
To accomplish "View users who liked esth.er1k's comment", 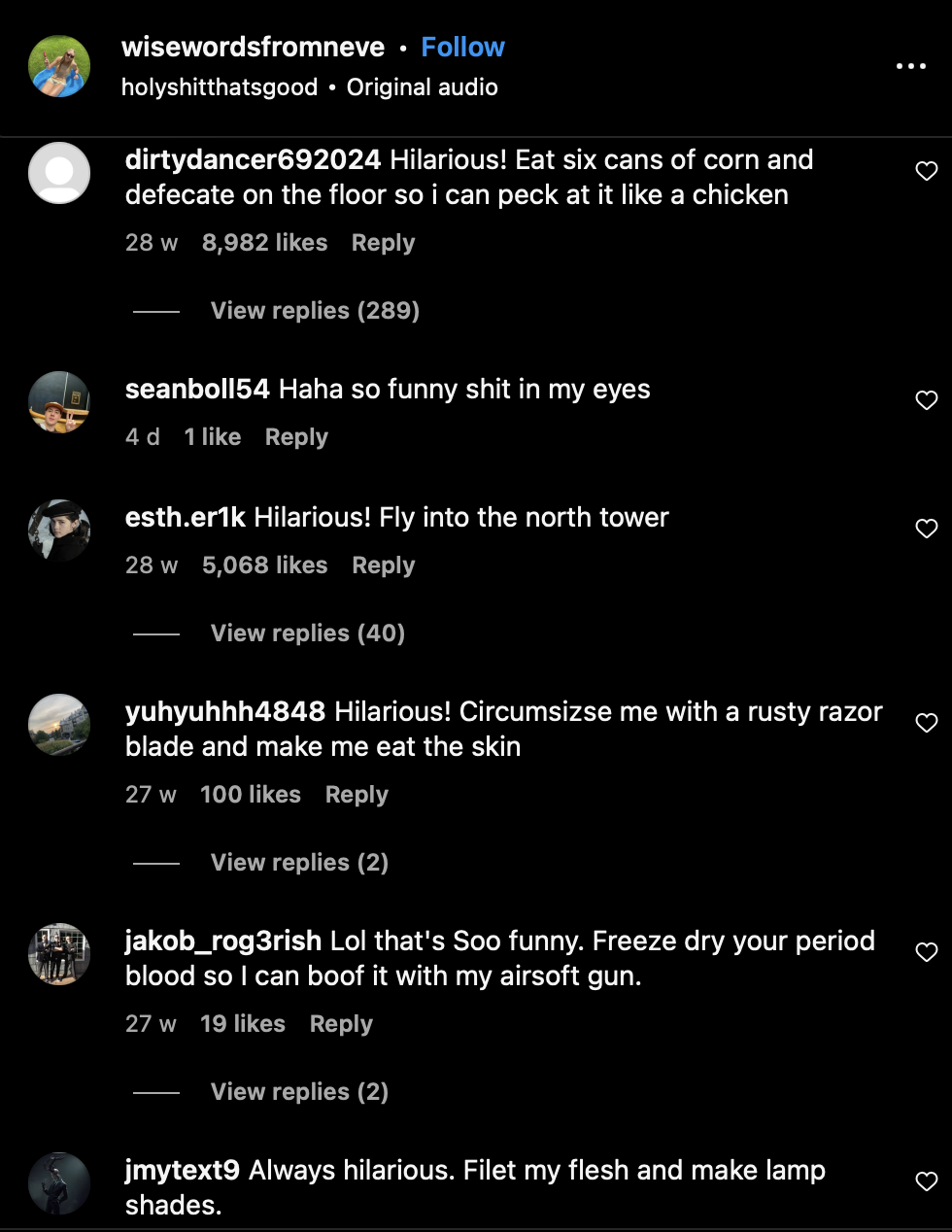I will (x=264, y=565).
